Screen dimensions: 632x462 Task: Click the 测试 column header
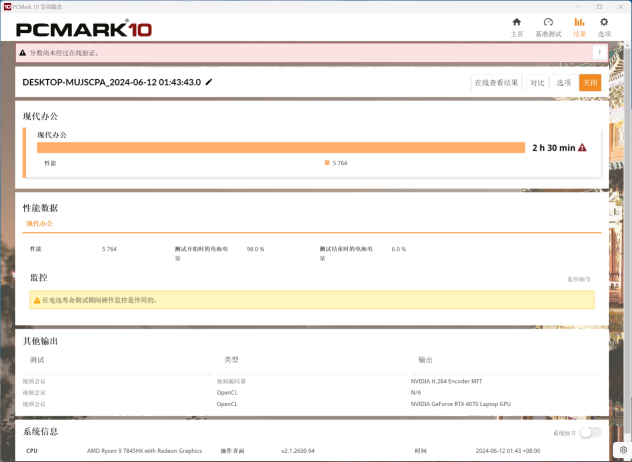pos(37,360)
